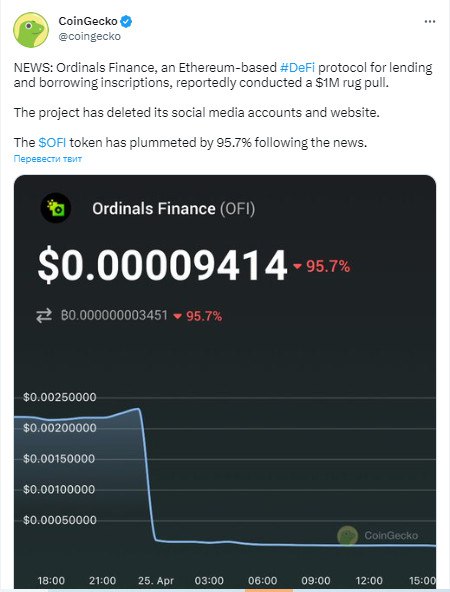Image resolution: width=450 pixels, height=592 pixels.
Task: Click the small red arrow by BTC change
Action: (177, 316)
